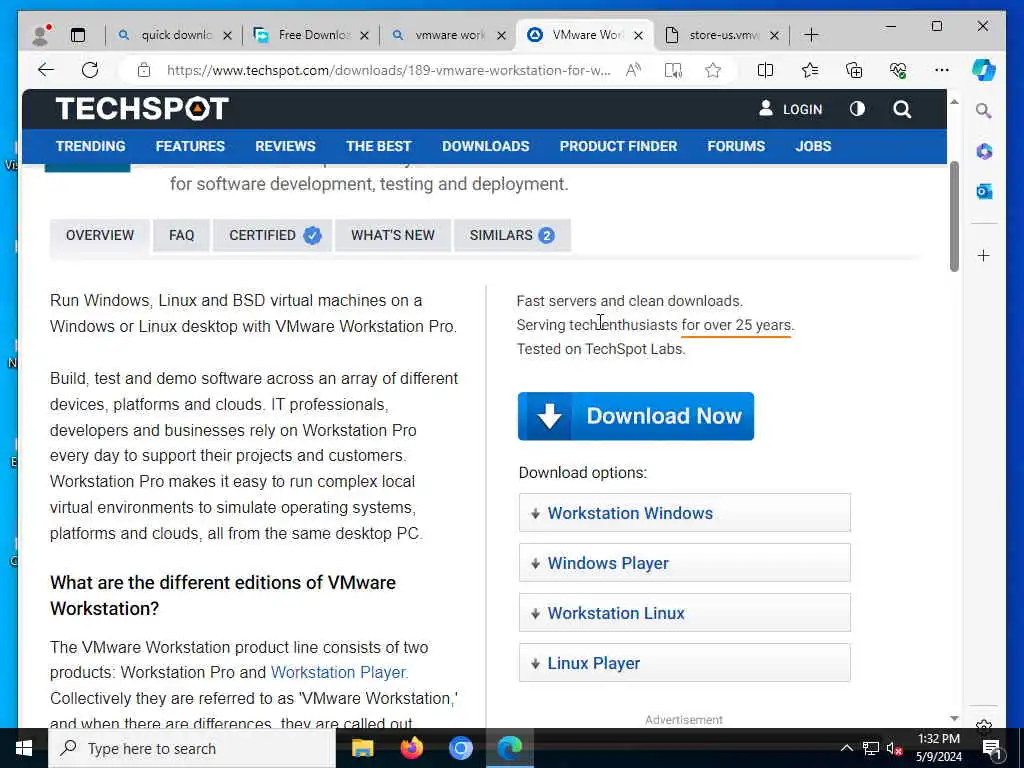Viewport: 1024px width, 768px height.
Task: Open the Windows Start menu
Action: point(24,748)
